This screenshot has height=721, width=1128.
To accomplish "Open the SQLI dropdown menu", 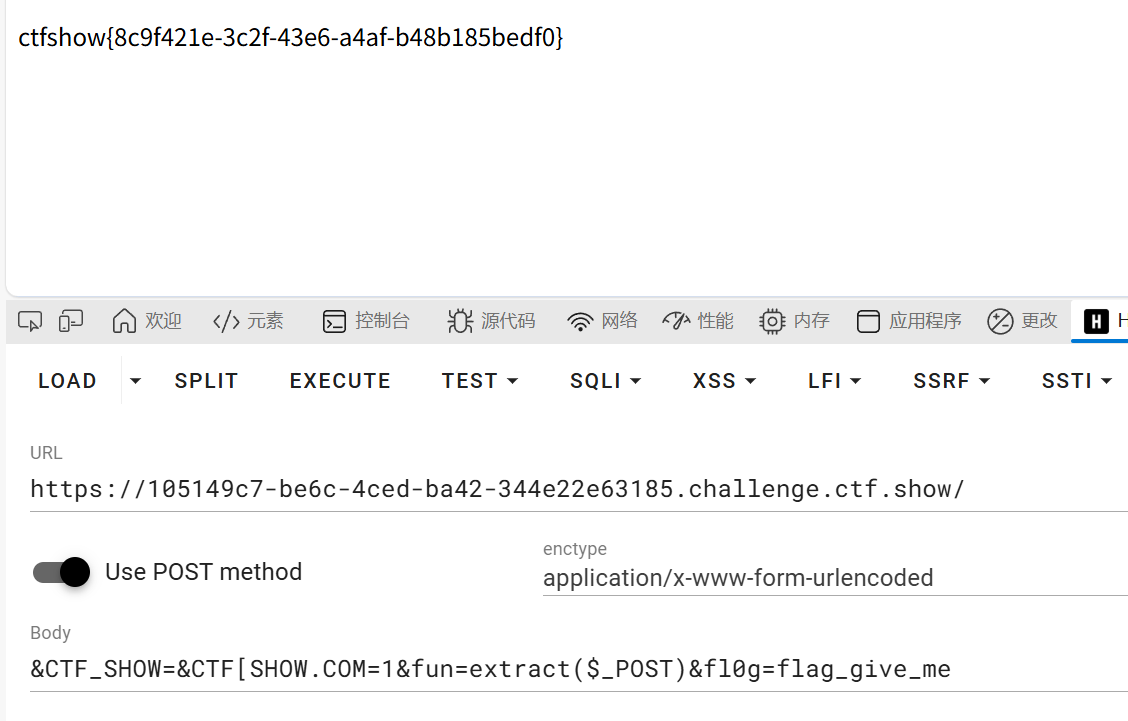I will (605, 381).
